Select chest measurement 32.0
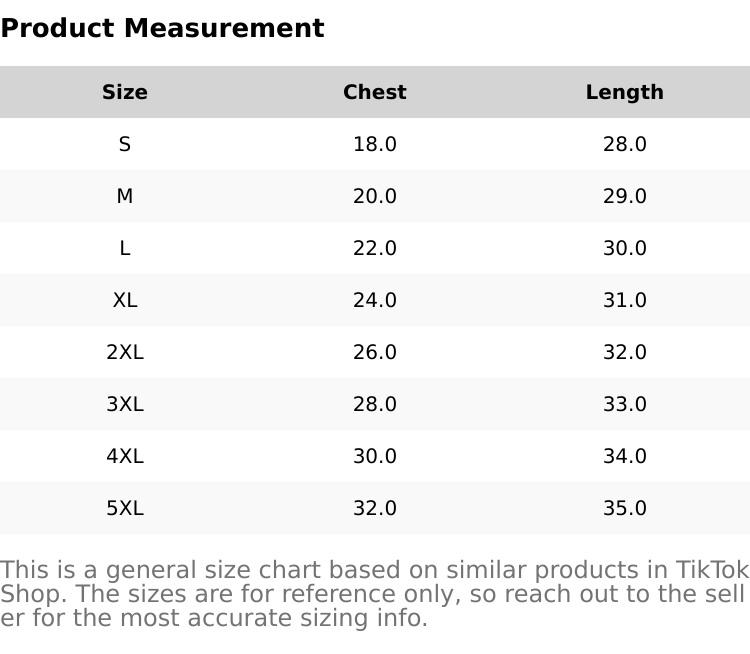This screenshot has width=750, height=654. pos(375,508)
